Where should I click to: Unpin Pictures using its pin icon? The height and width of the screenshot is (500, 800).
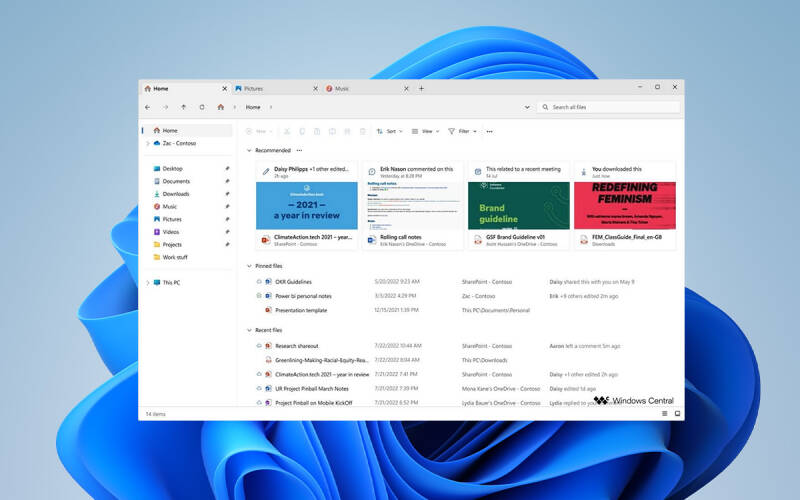[x=227, y=219]
